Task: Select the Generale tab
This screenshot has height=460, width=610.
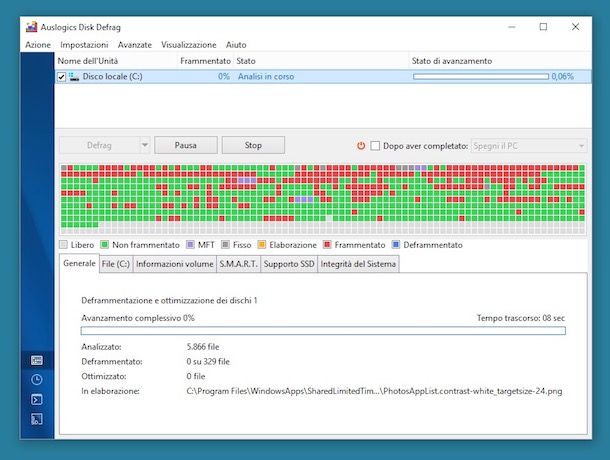Action: click(79, 263)
